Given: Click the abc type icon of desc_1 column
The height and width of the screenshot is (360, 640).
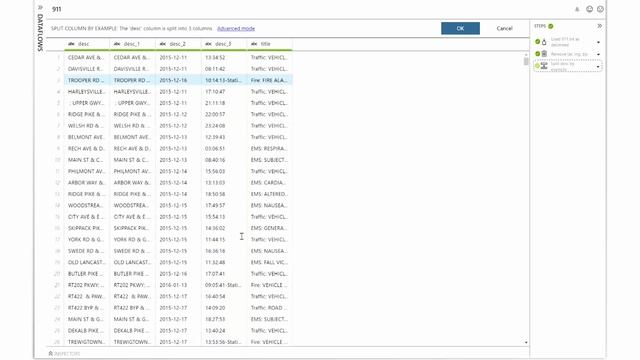Looking at the screenshot, I should click(x=117, y=44).
